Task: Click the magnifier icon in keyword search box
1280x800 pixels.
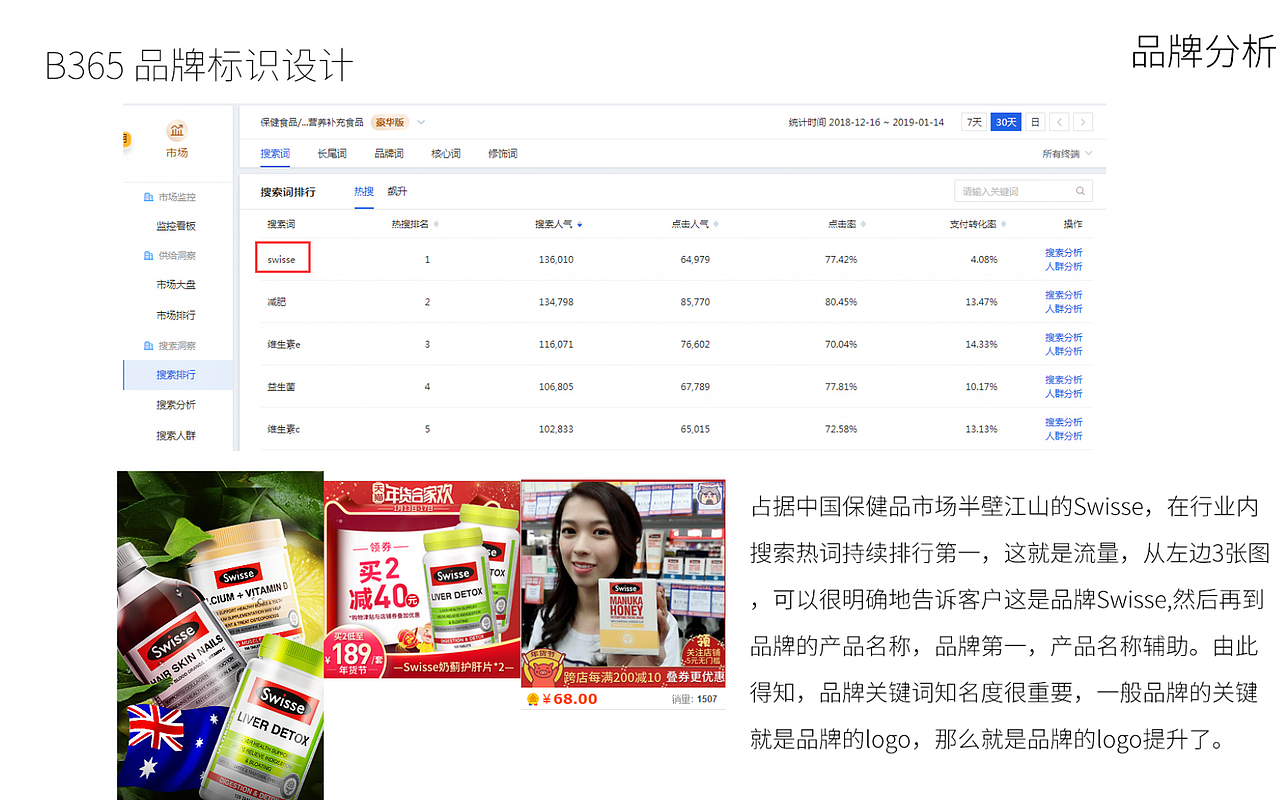Action: coord(1080,191)
